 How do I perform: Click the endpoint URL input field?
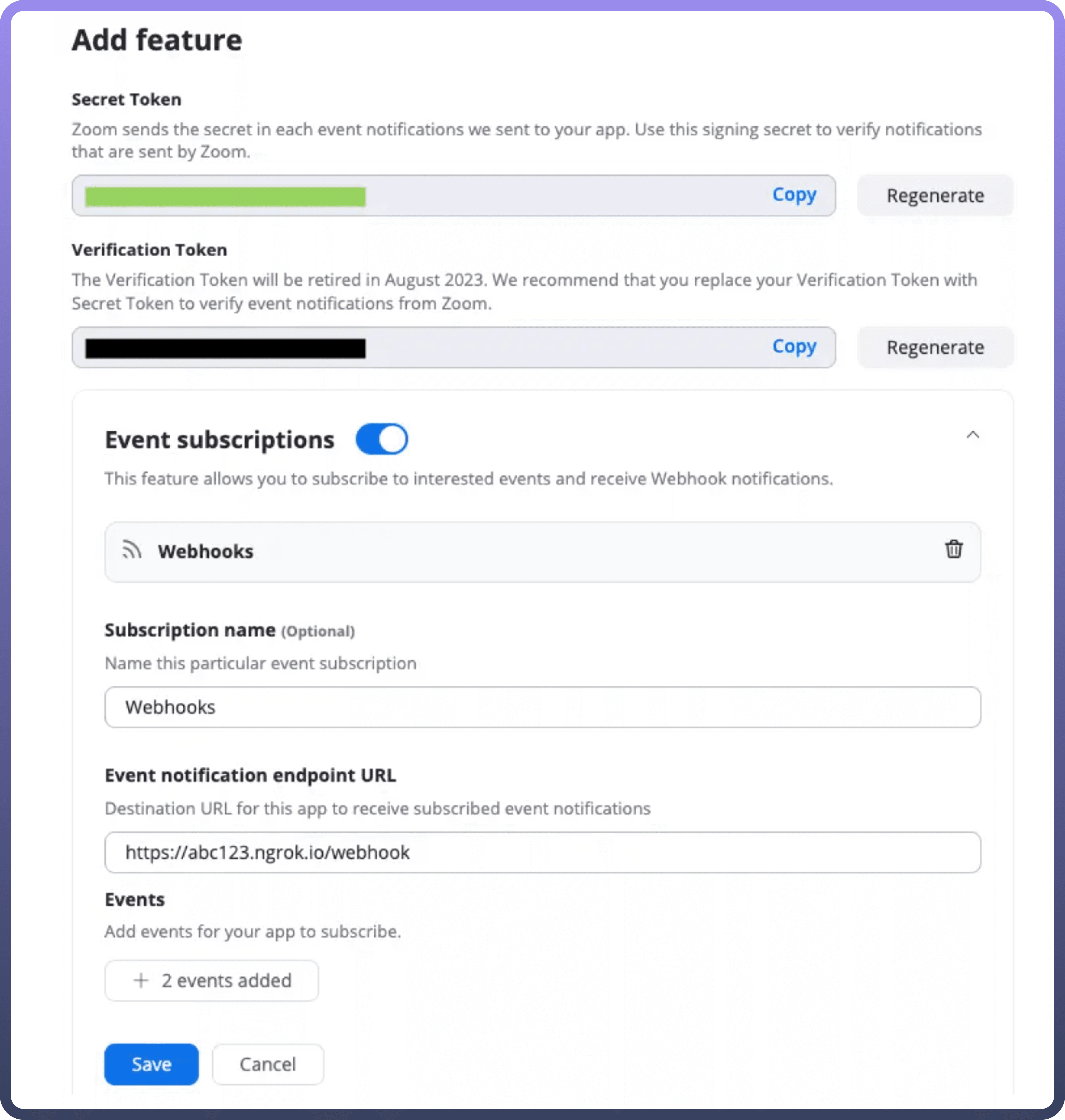click(x=542, y=853)
